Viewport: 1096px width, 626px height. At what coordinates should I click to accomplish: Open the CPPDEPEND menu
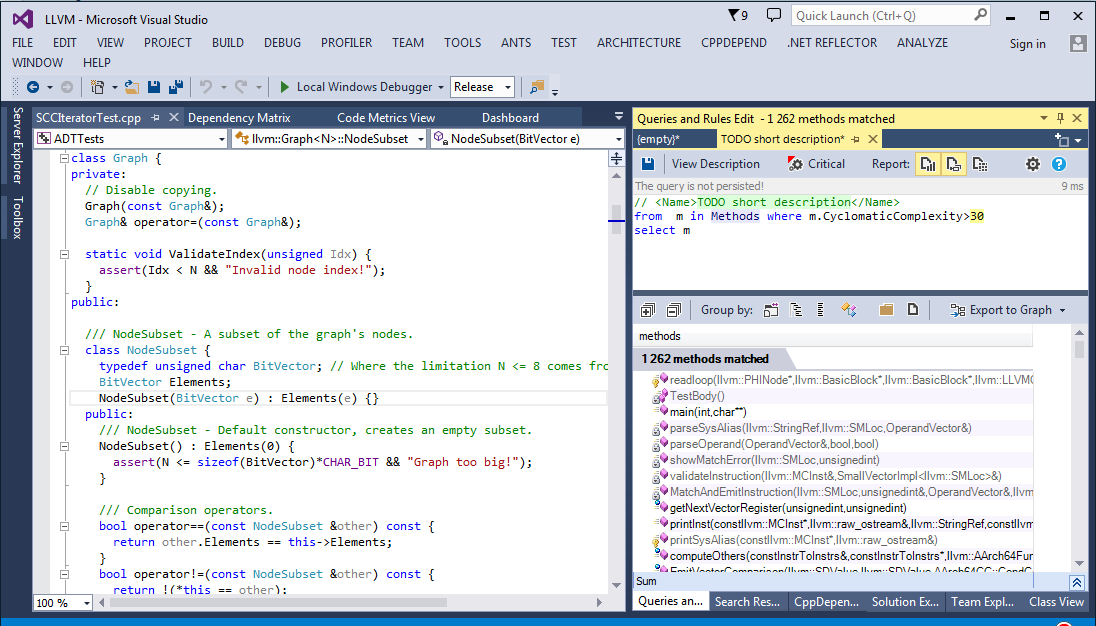pyautogui.click(x=734, y=43)
